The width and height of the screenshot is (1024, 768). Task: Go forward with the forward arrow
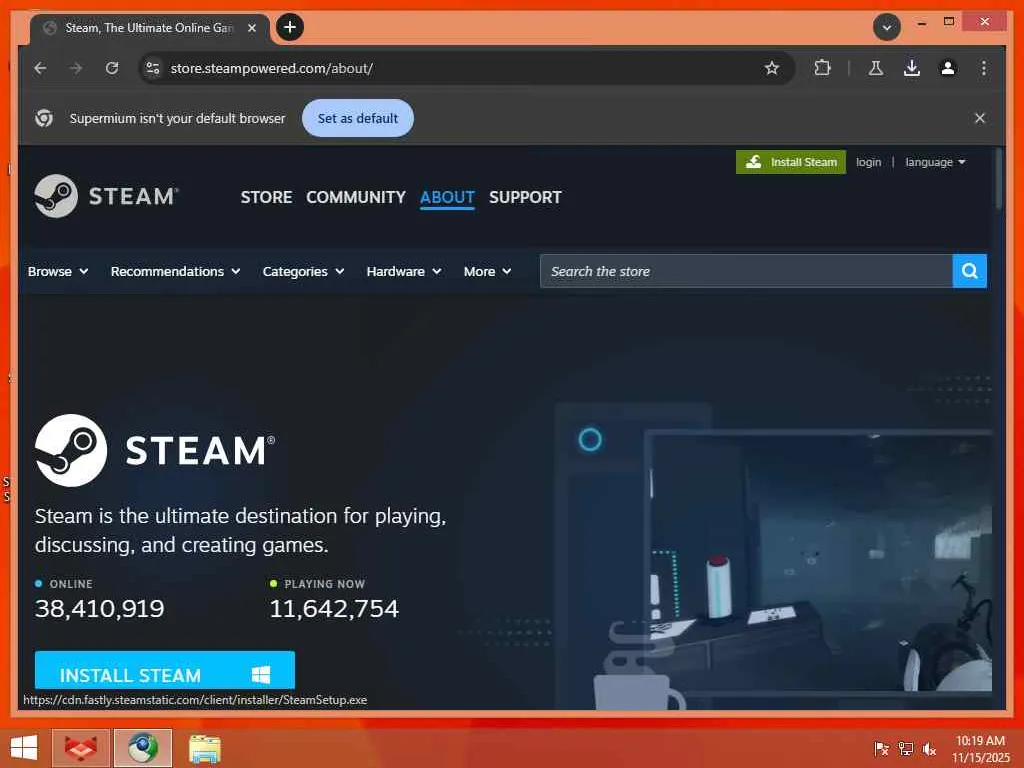click(76, 68)
